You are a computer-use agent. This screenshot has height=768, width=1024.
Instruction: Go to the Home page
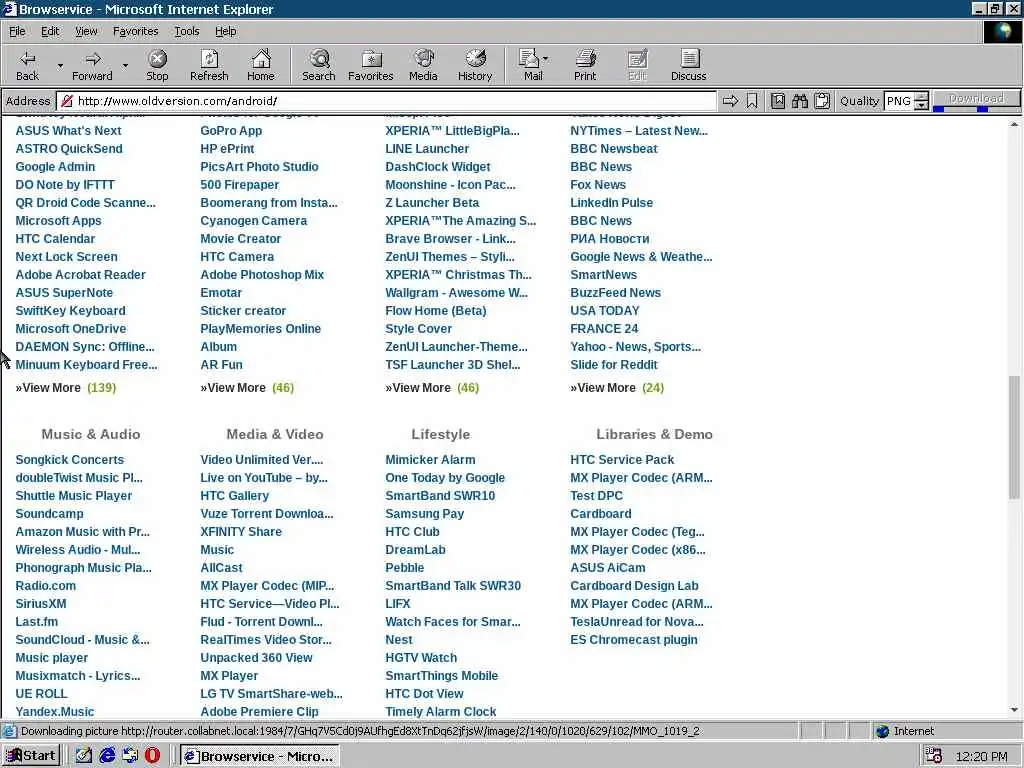point(261,65)
